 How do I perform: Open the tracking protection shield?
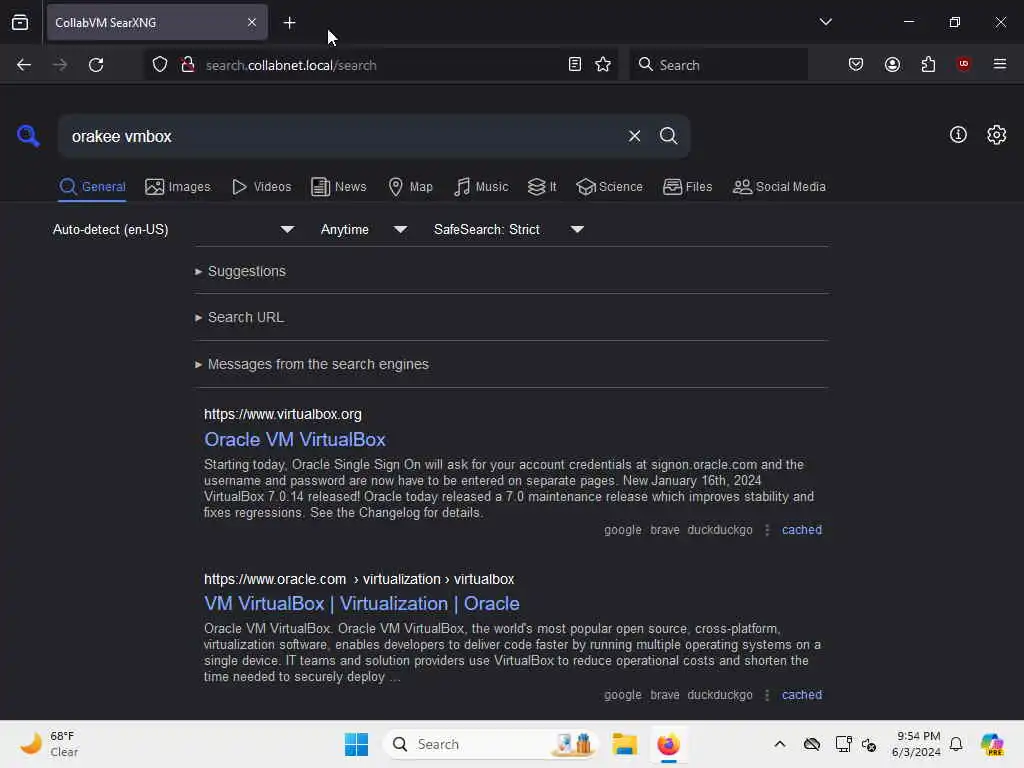pos(160,65)
